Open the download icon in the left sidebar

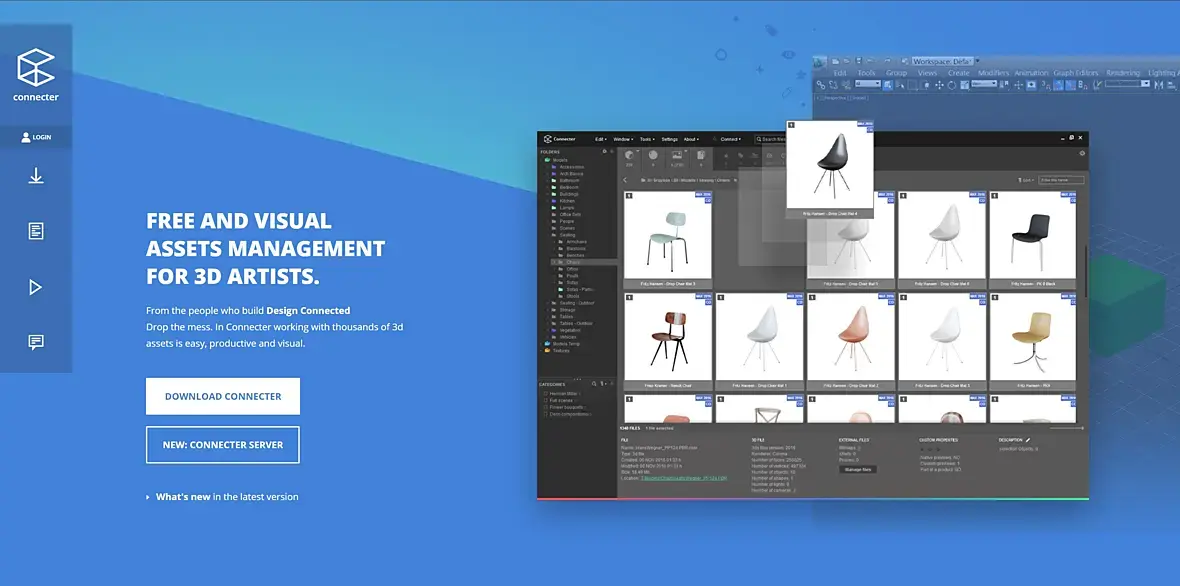[36, 176]
